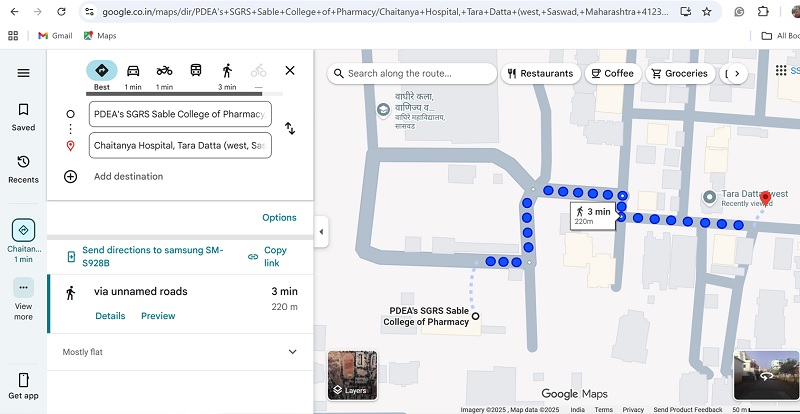The image size is (800, 414).
Task: Click the Groceries category chip
Action: coord(679,73)
